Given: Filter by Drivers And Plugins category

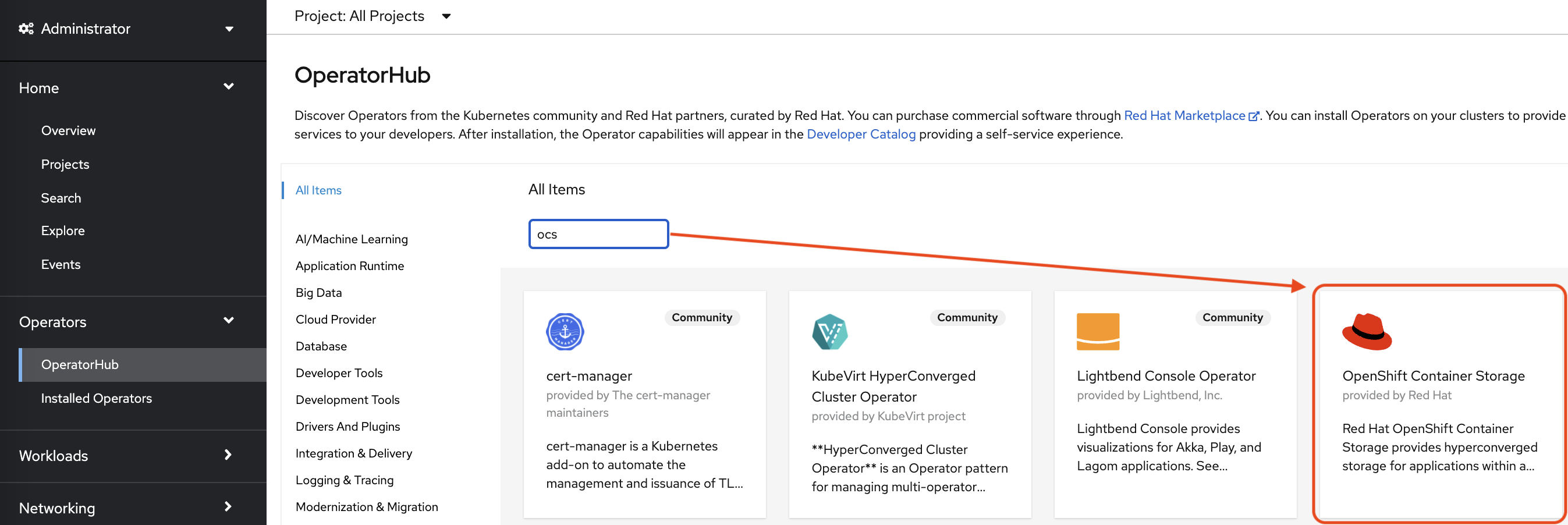Looking at the screenshot, I should click(x=347, y=427).
